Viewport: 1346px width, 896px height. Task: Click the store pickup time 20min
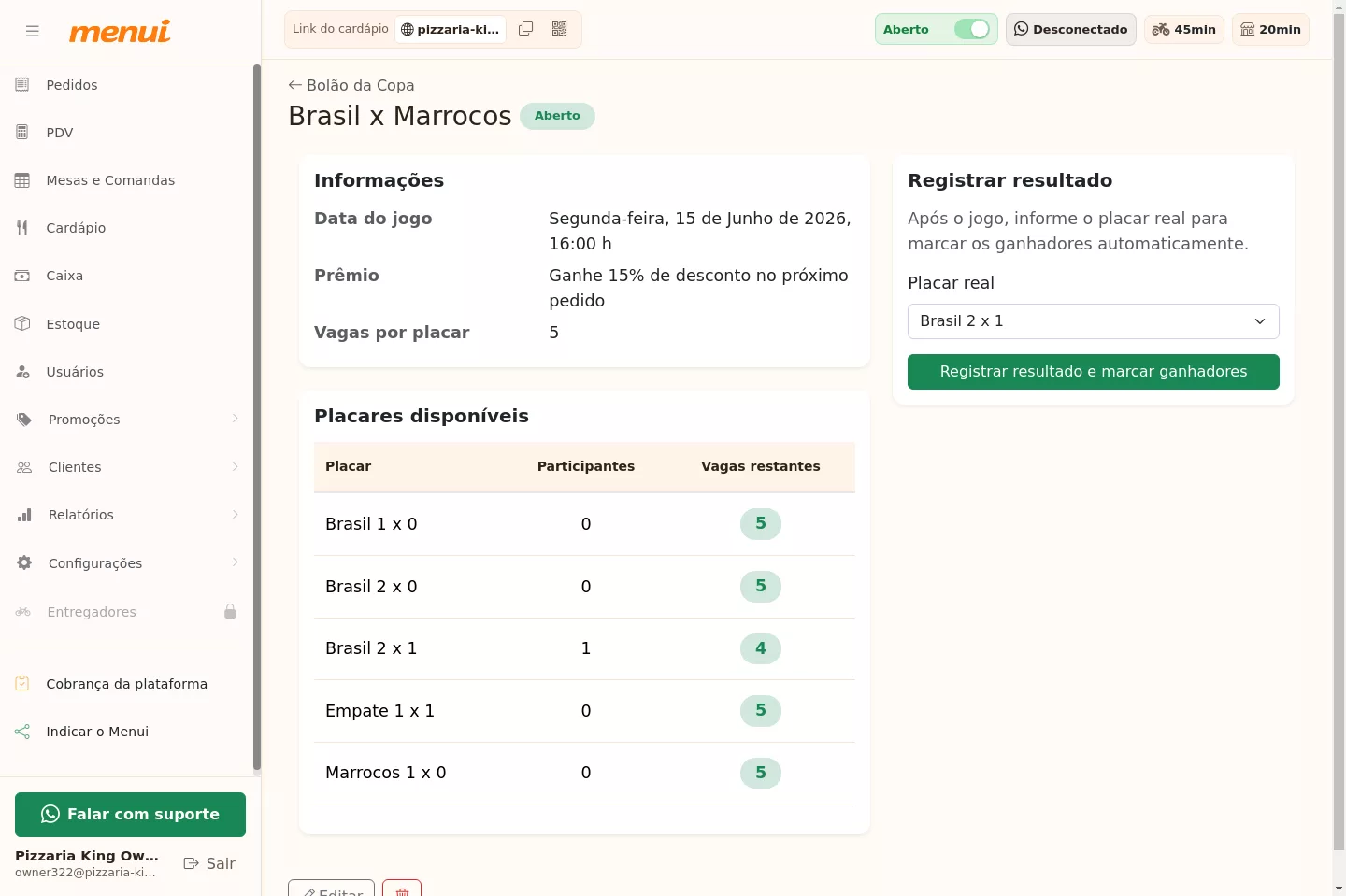pos(1270,29)
